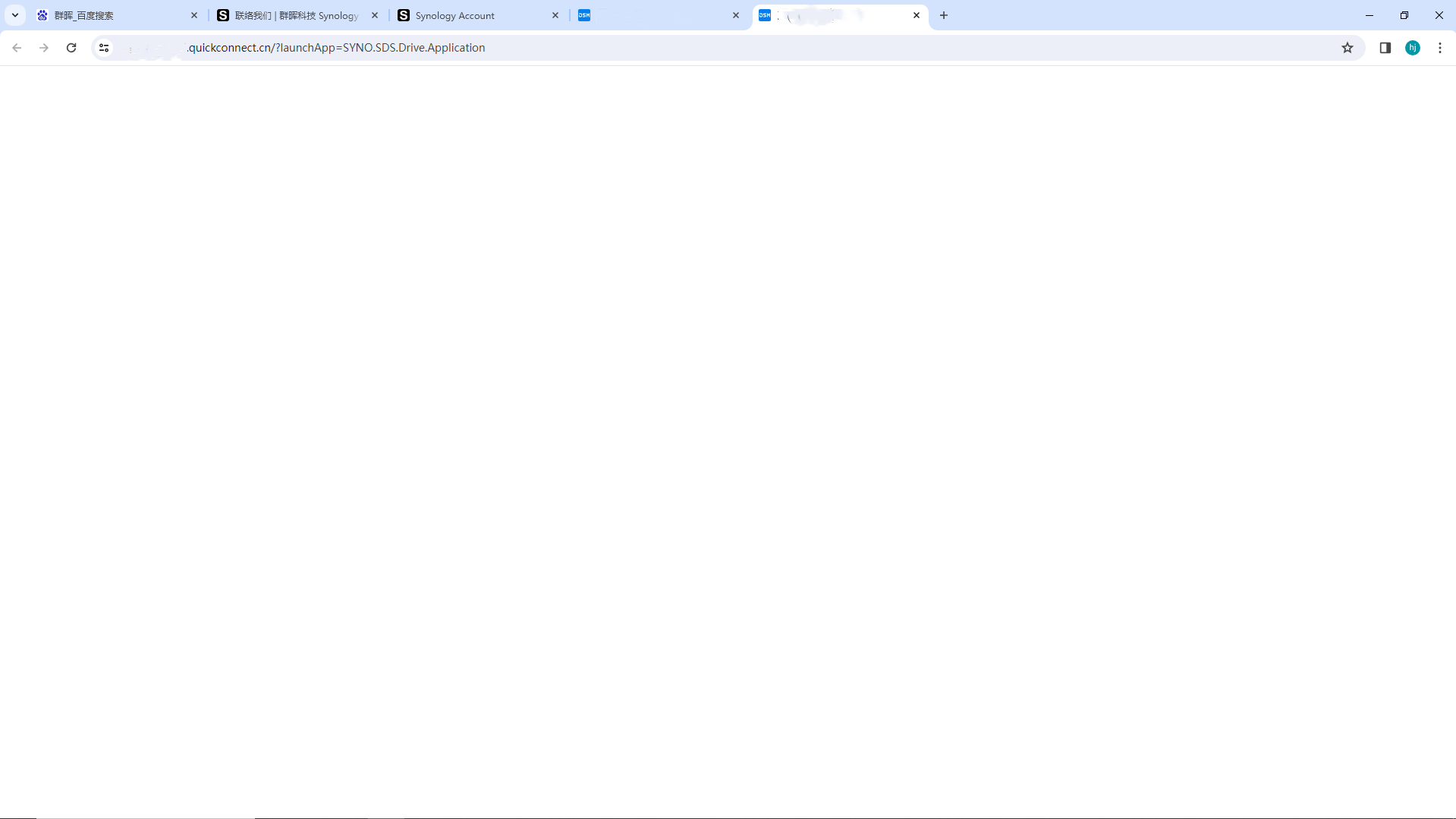Click the browser forward arrow
The image size is (1456, 819).
[44, 48]
